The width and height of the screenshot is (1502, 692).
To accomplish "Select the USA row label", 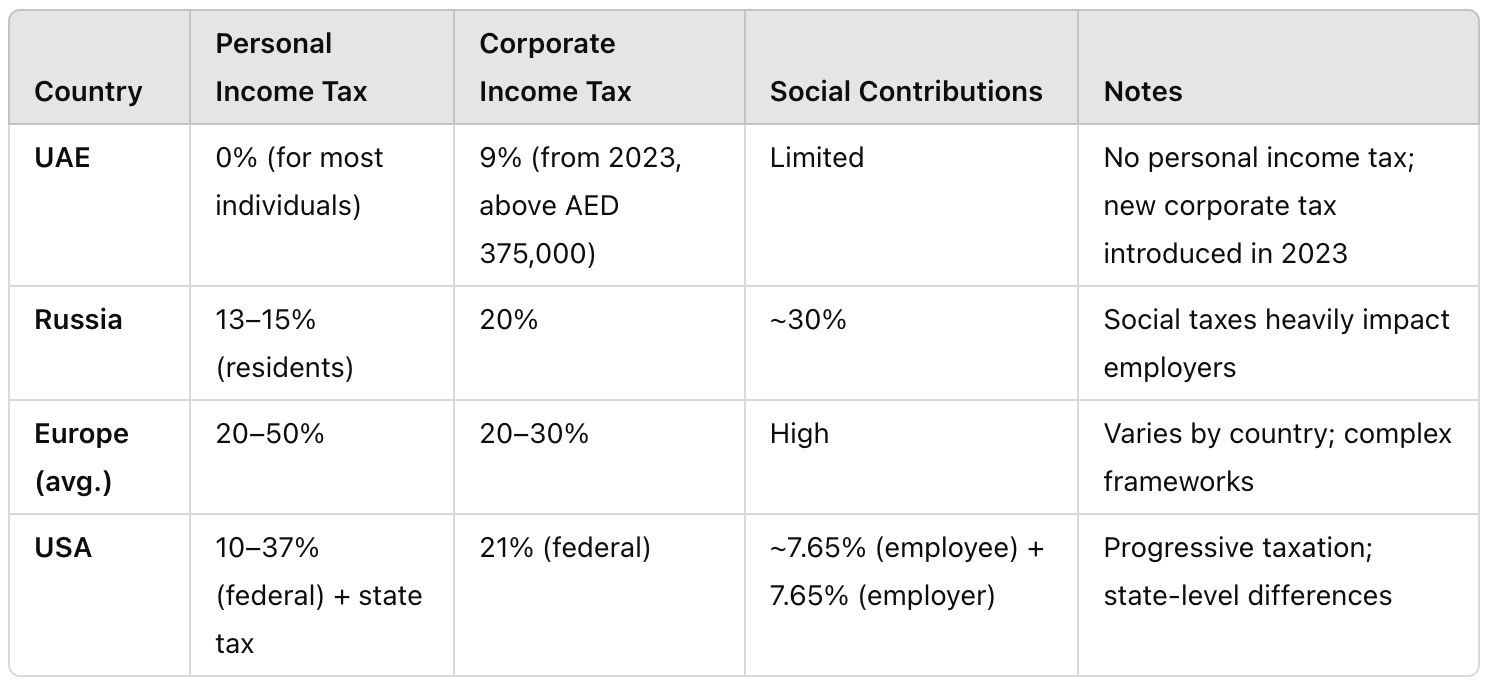I will pyautogui.click(x=63, y=548).
